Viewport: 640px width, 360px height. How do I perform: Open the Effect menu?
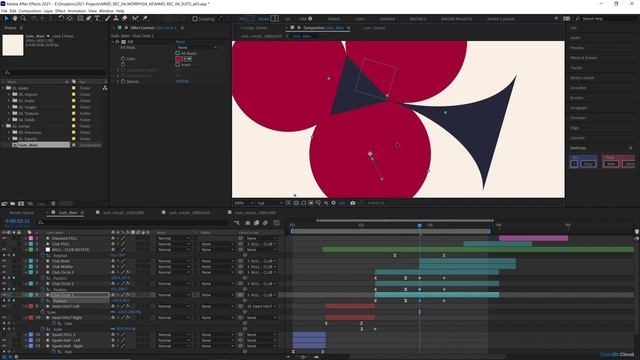tap(60, 11)
